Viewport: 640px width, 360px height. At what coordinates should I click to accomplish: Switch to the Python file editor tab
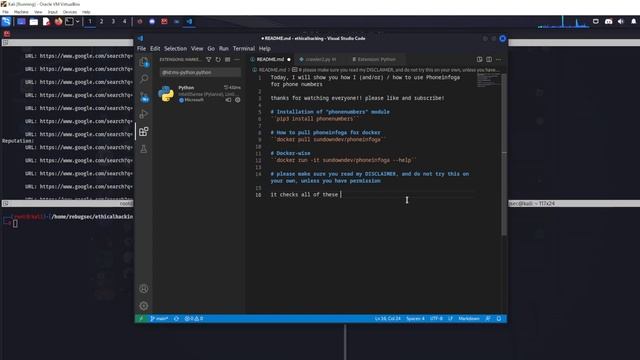tap(320, 60)
